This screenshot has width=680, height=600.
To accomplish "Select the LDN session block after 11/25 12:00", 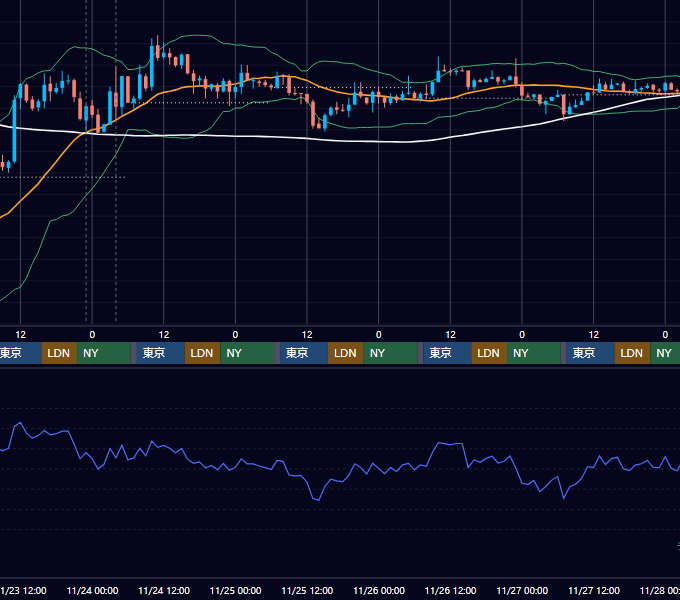I will click(x=346, y=353).
